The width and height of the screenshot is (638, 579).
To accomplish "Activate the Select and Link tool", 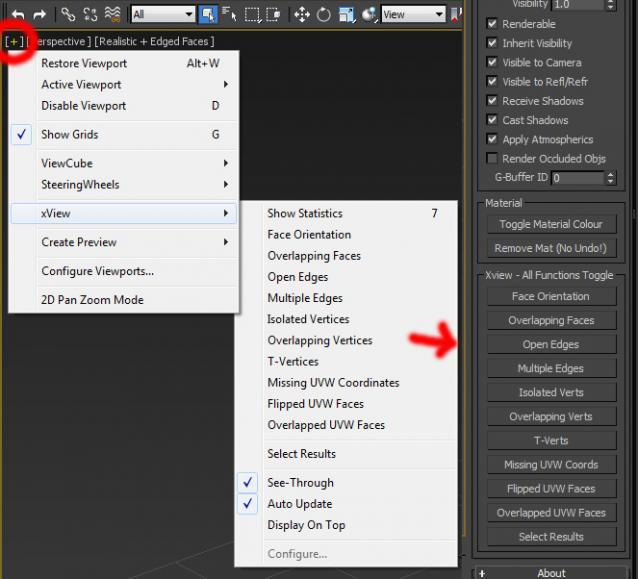I will point(68,15).
